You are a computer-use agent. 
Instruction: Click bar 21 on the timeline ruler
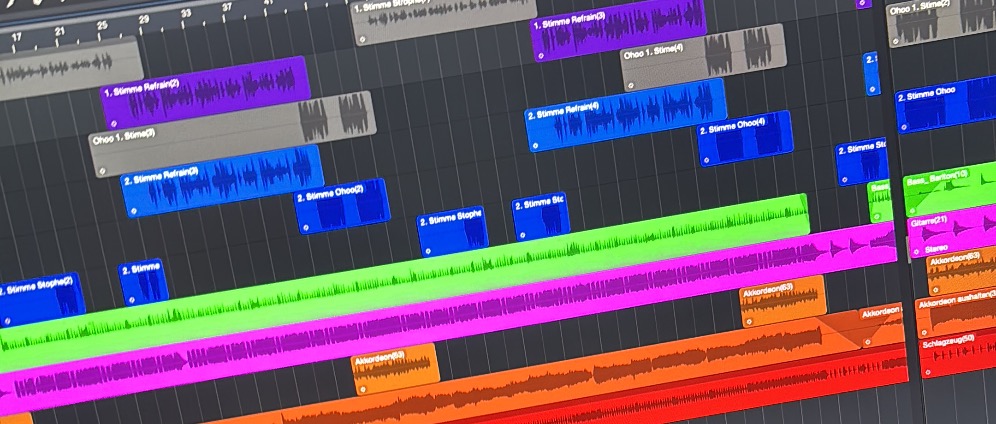pyautogui.click(x=59, y=31)
